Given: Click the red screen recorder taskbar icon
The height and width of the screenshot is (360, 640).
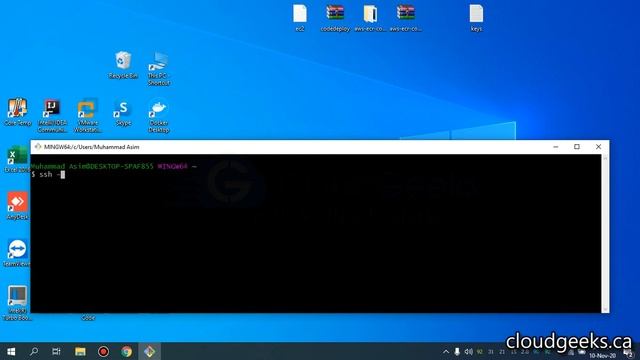Looking at the screenshot, I should point(103,351).
